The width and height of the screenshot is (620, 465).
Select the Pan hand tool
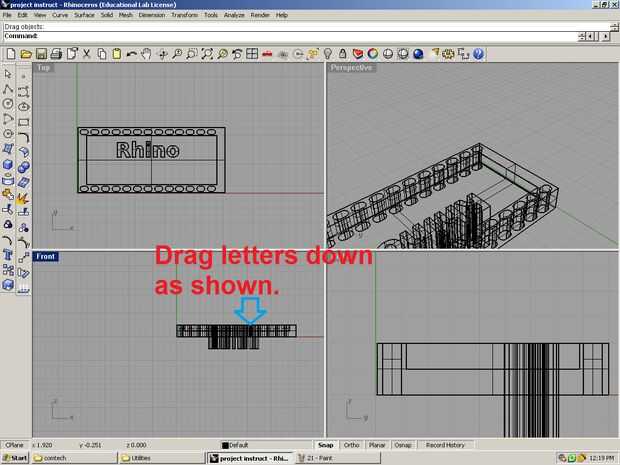tap(147, 54)
